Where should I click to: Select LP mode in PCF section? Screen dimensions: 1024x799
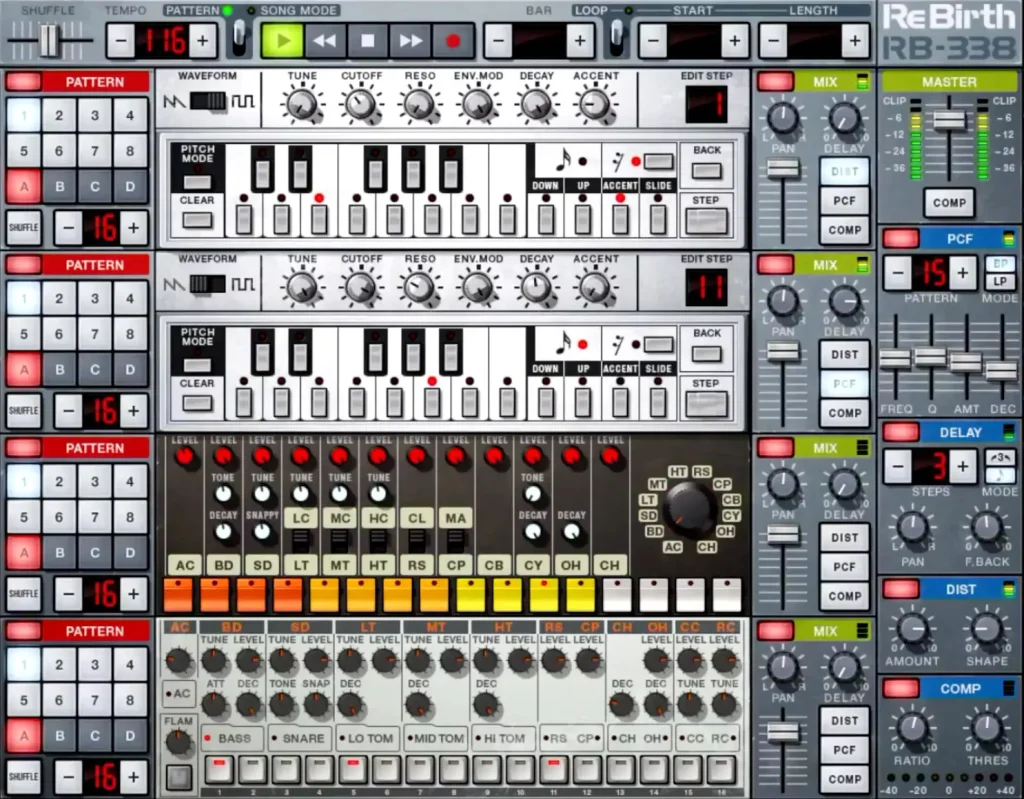point(1000,282)
